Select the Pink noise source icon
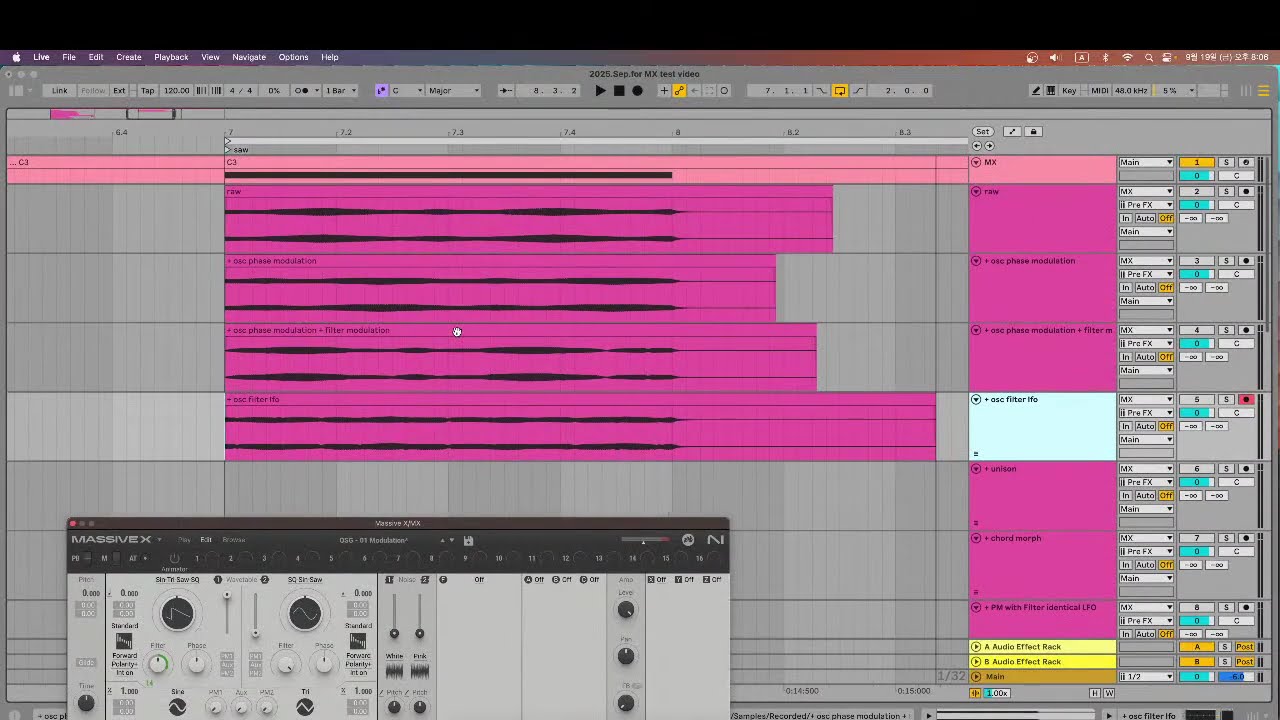Screen dimensions: 1280x720 (x=420, y=670)
